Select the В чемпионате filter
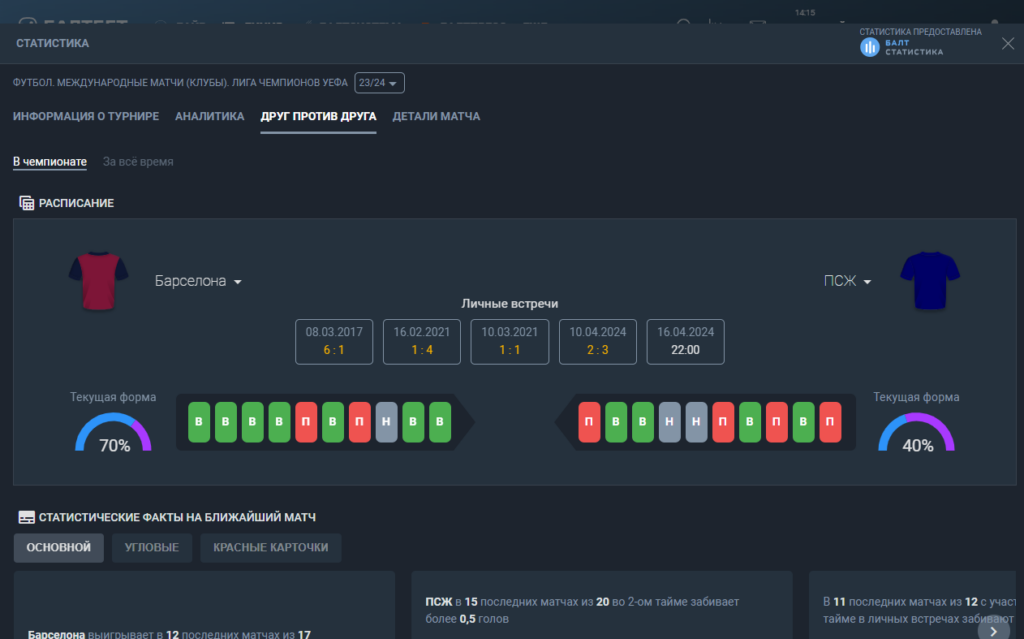The width and height of the screenshot is (1024, 639). (50, 161)
